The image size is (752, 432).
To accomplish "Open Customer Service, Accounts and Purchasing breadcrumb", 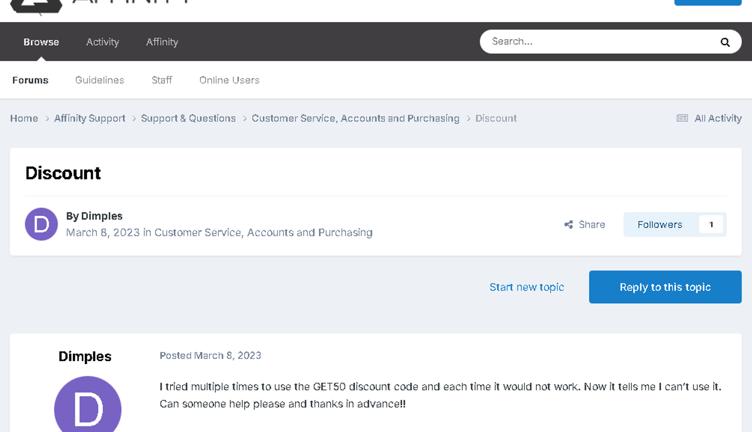I will coord(355,118).
